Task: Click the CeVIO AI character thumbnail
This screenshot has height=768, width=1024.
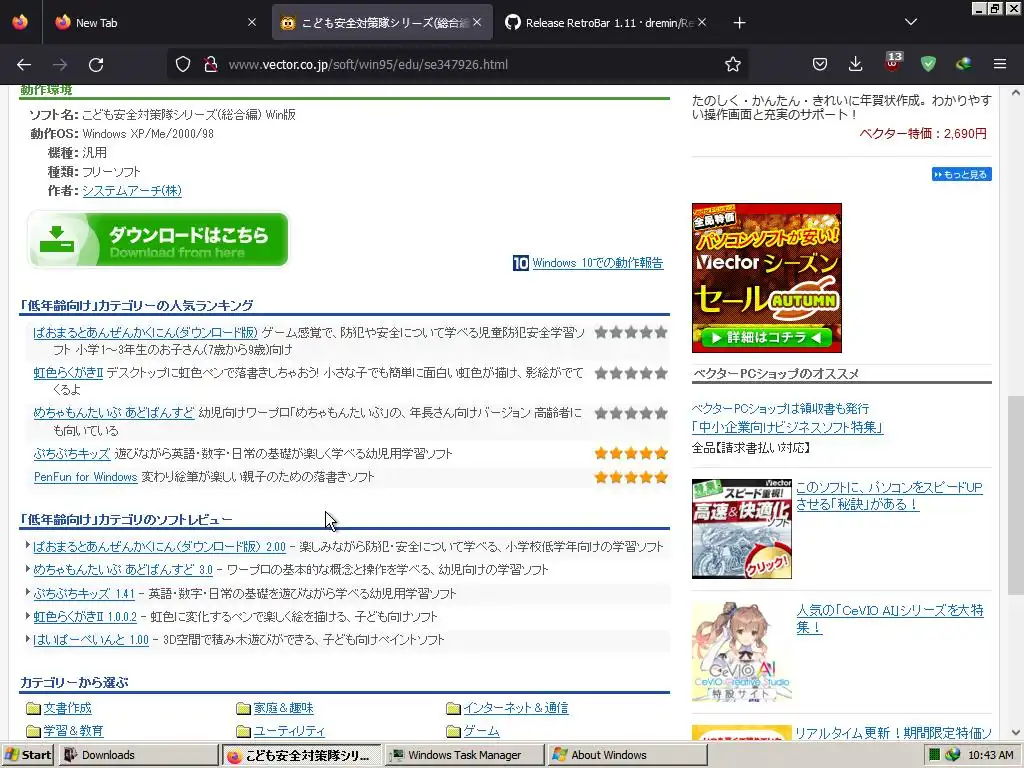Action: 742,652
